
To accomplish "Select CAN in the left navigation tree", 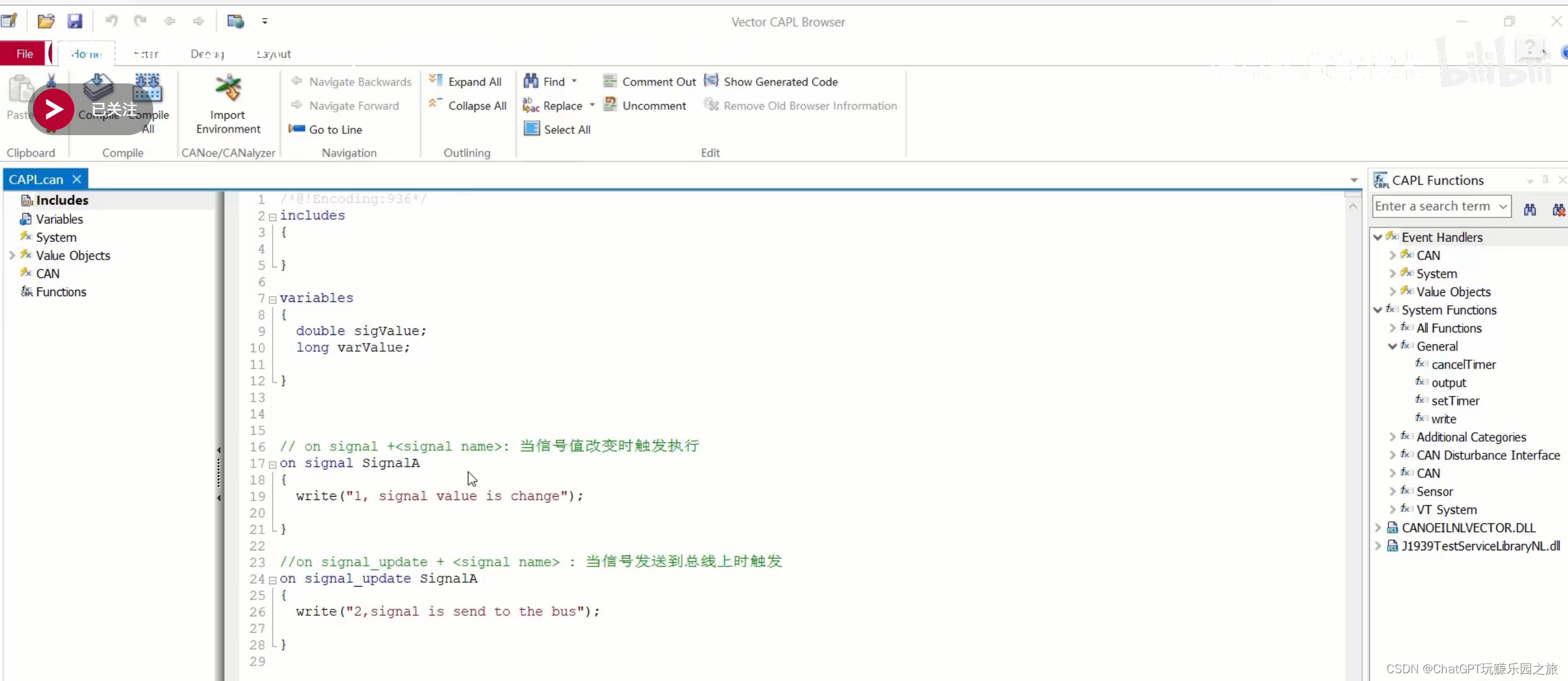I will pyautogui.click(x=48, y=274).
